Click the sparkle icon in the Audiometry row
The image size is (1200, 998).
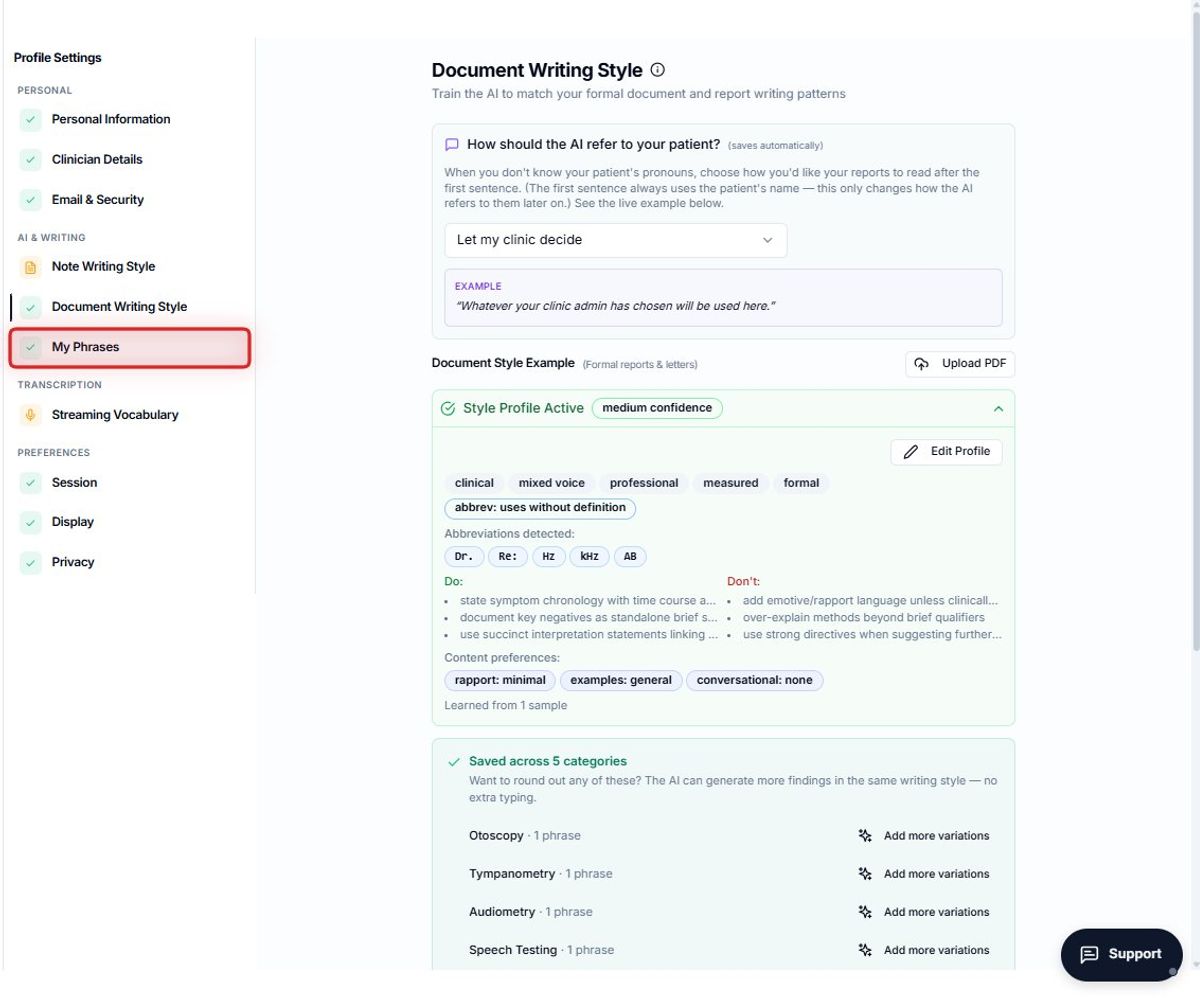point(866,912)
